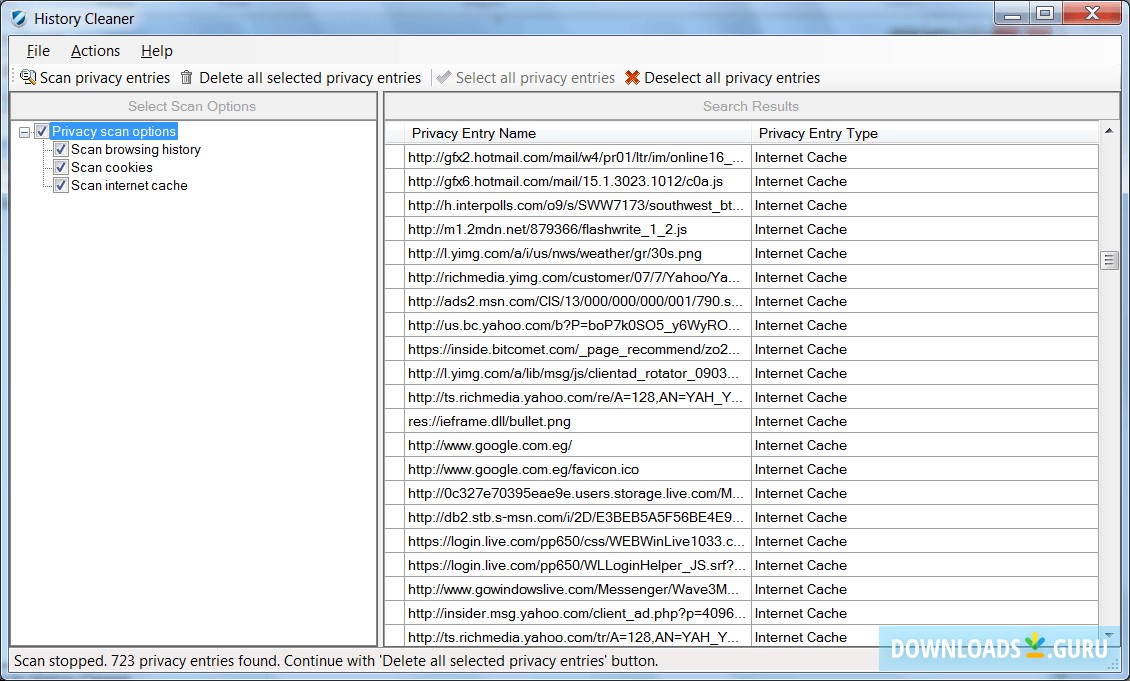Uncheck the Scan cookies option
The width and height of the screenshot is (1130, 681).
coord(60,167)
